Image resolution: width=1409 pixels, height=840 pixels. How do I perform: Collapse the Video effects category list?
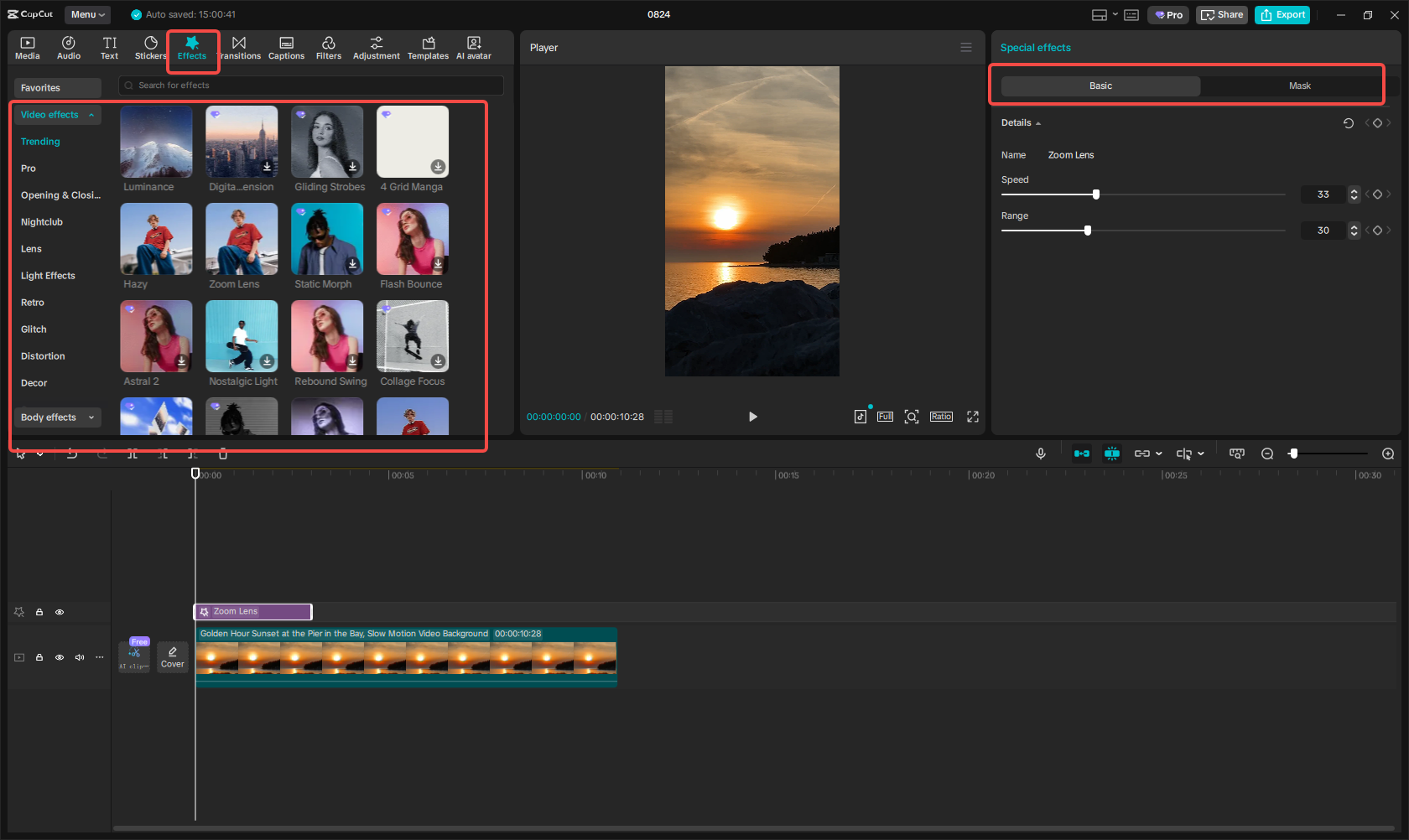[91, 115]
